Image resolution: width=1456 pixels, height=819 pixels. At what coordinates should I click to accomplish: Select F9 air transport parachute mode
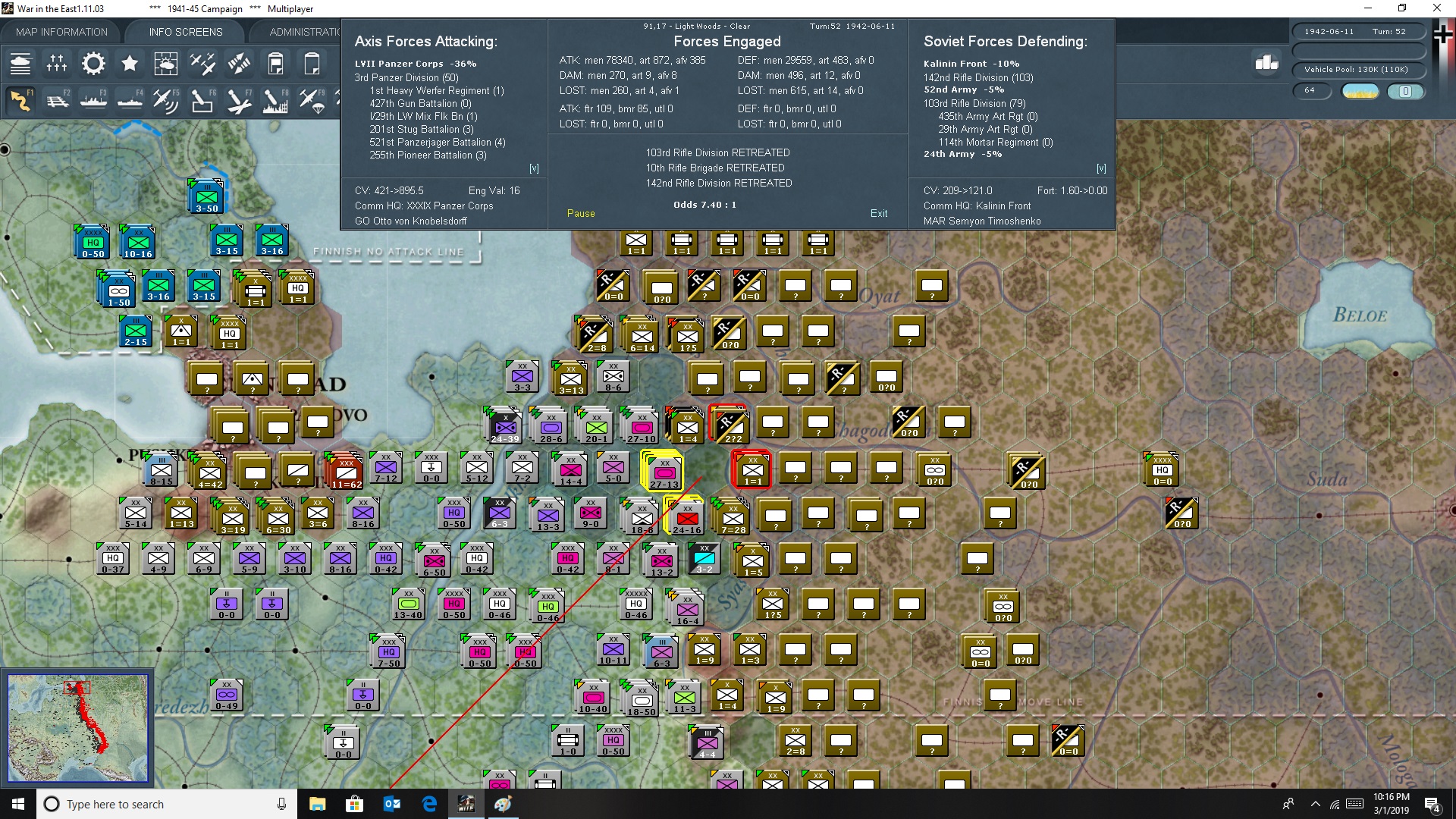312,100
